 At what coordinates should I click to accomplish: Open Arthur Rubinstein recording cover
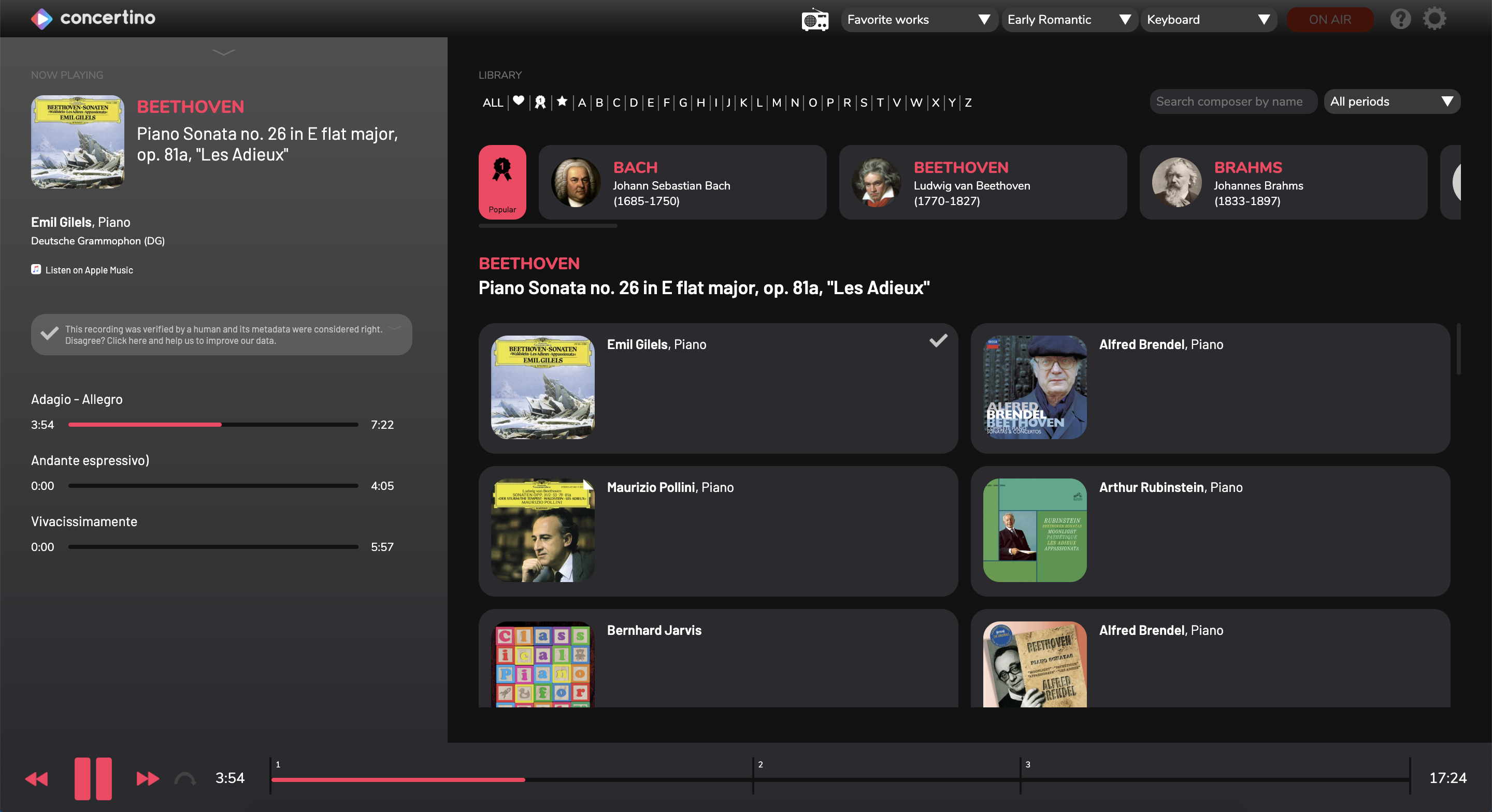click(1035, 530)
